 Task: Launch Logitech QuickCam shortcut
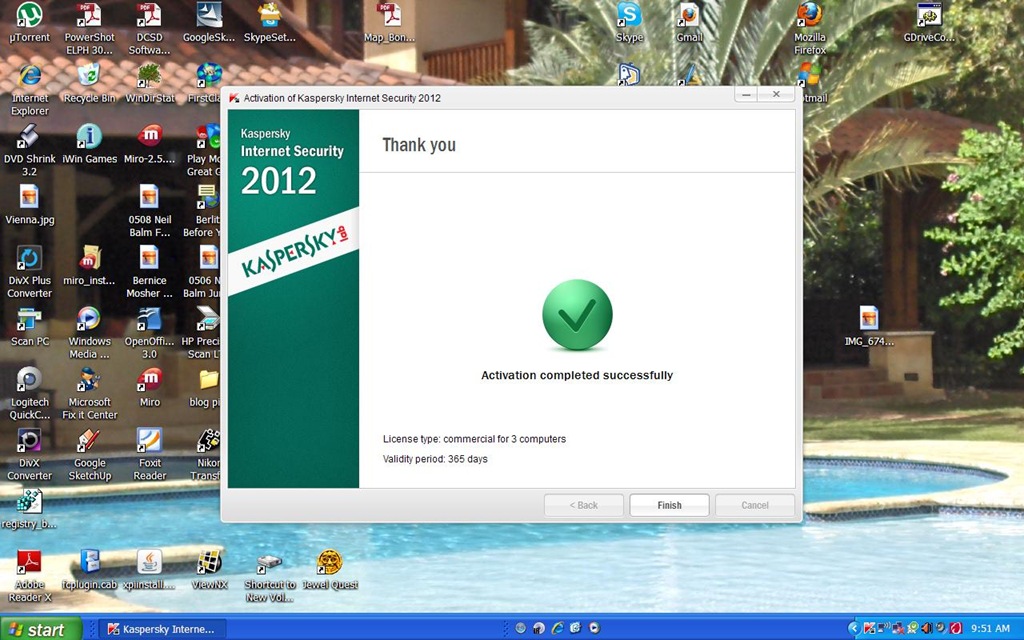coord(29,394)
